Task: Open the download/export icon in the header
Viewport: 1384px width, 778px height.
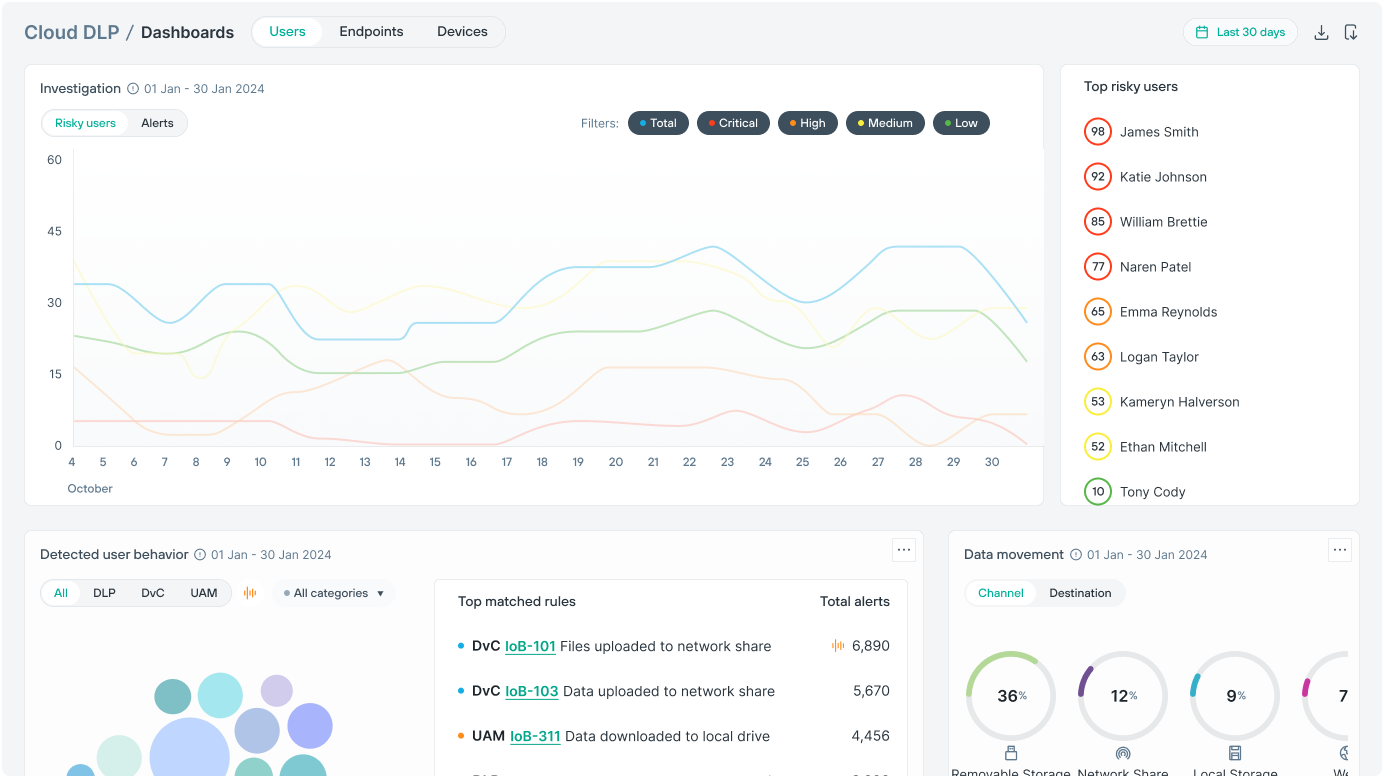Action: pyautogui.click(x=1321, y=32)
